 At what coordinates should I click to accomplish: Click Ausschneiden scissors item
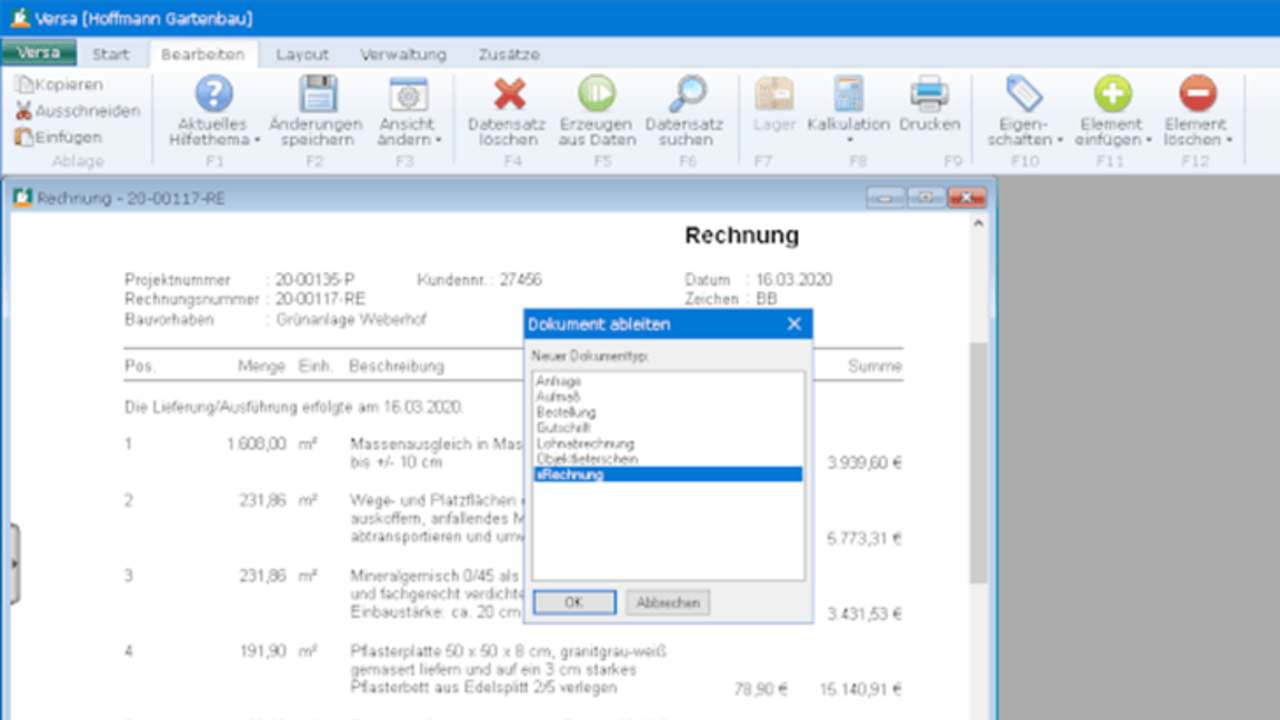(x=78, y=111)
